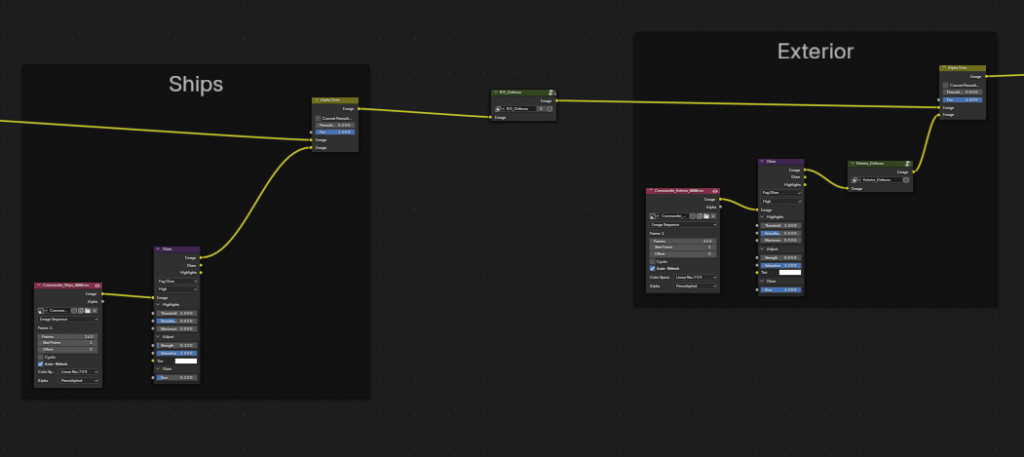The image size is (1024, 457).
Task: Select the Ships frame title
Action: click(x=195, y=82)
